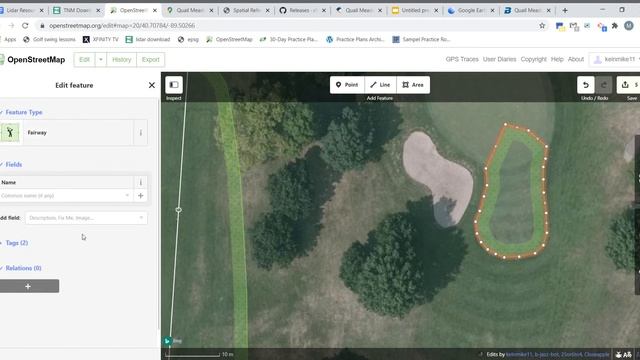The image size is (640, 360).
Task: Switch to the TNM Download tab
Action: [x=76, y=10]
